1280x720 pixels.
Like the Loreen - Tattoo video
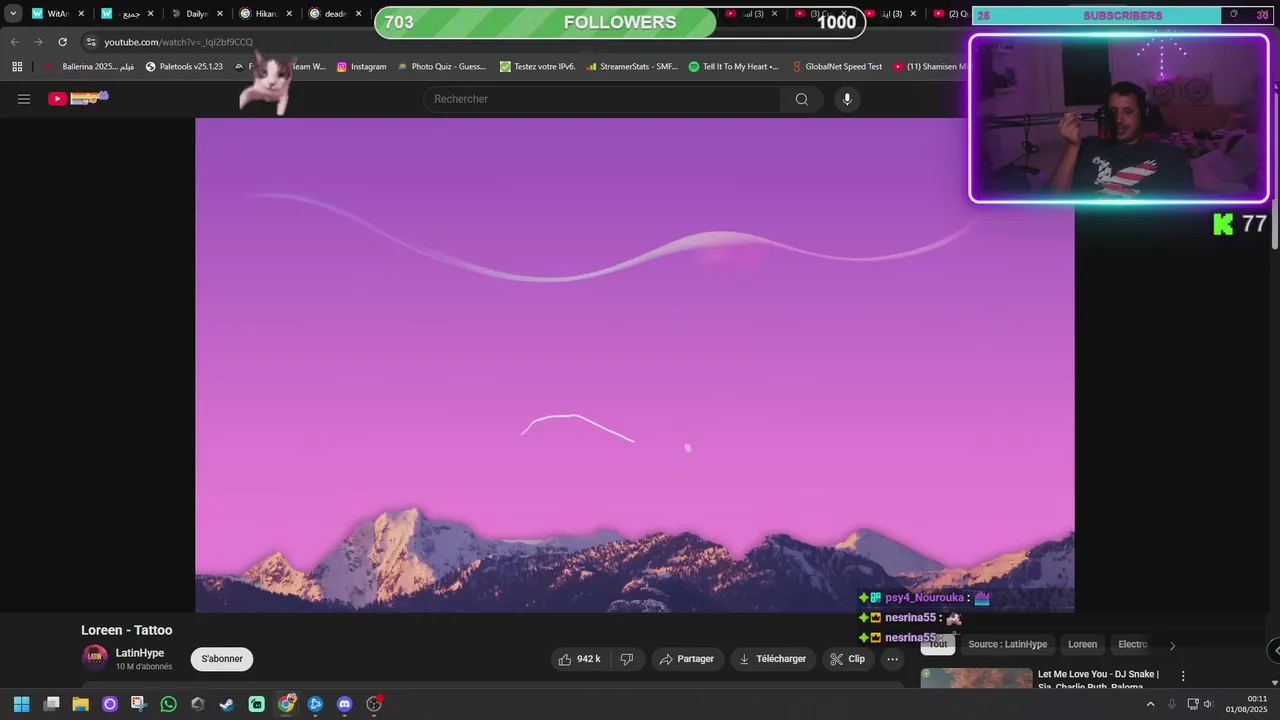579,659
